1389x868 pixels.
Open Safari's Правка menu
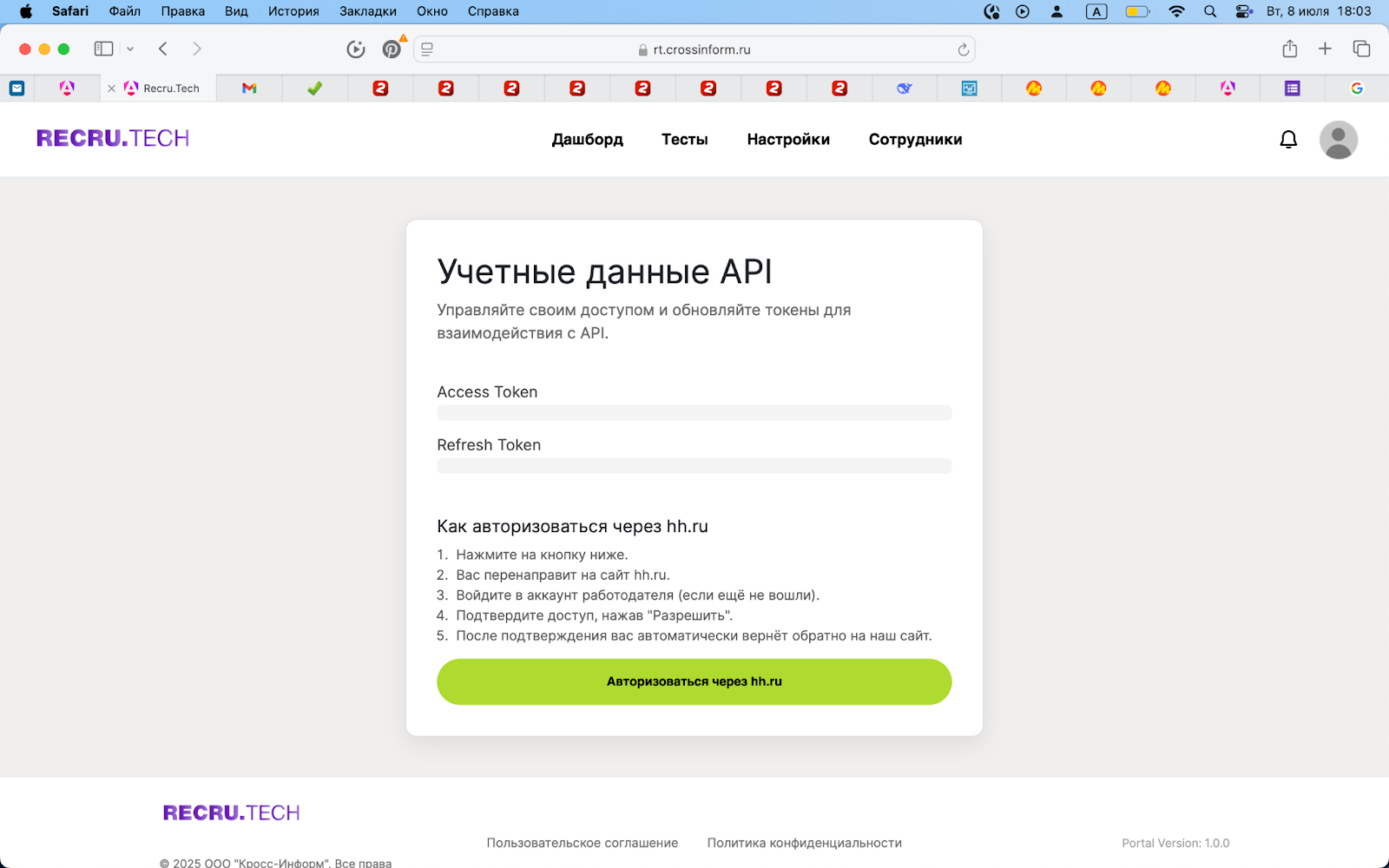click(183, 11)
